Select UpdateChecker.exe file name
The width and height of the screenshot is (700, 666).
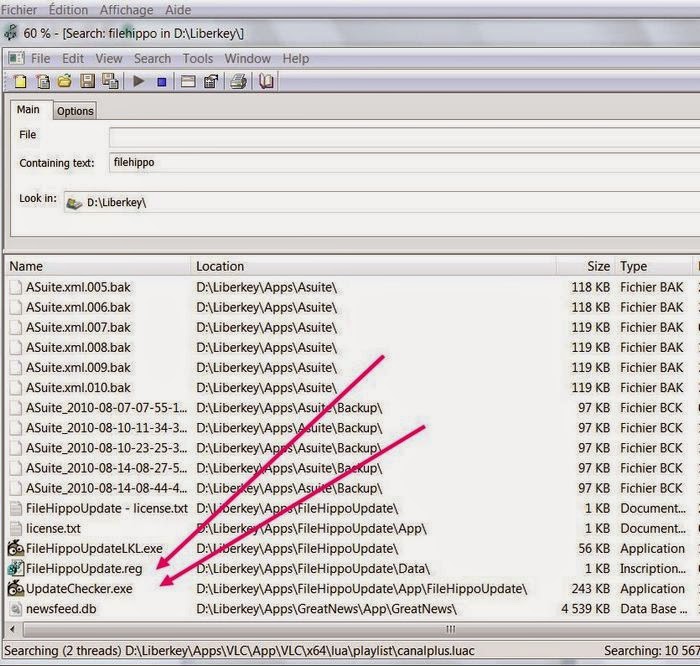(x=79, y=588)
